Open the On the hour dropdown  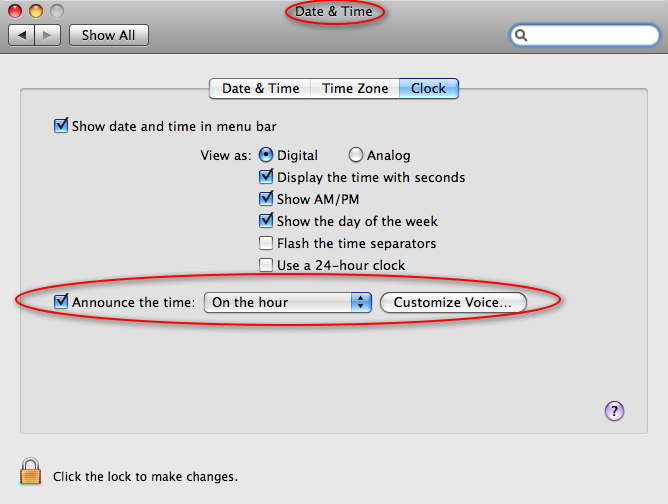coord(288,302)
